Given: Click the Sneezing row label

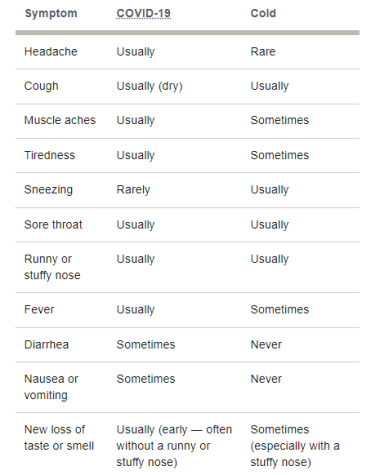Looking at the screenshot, I should pyautogui.click(x=48, y=190).
